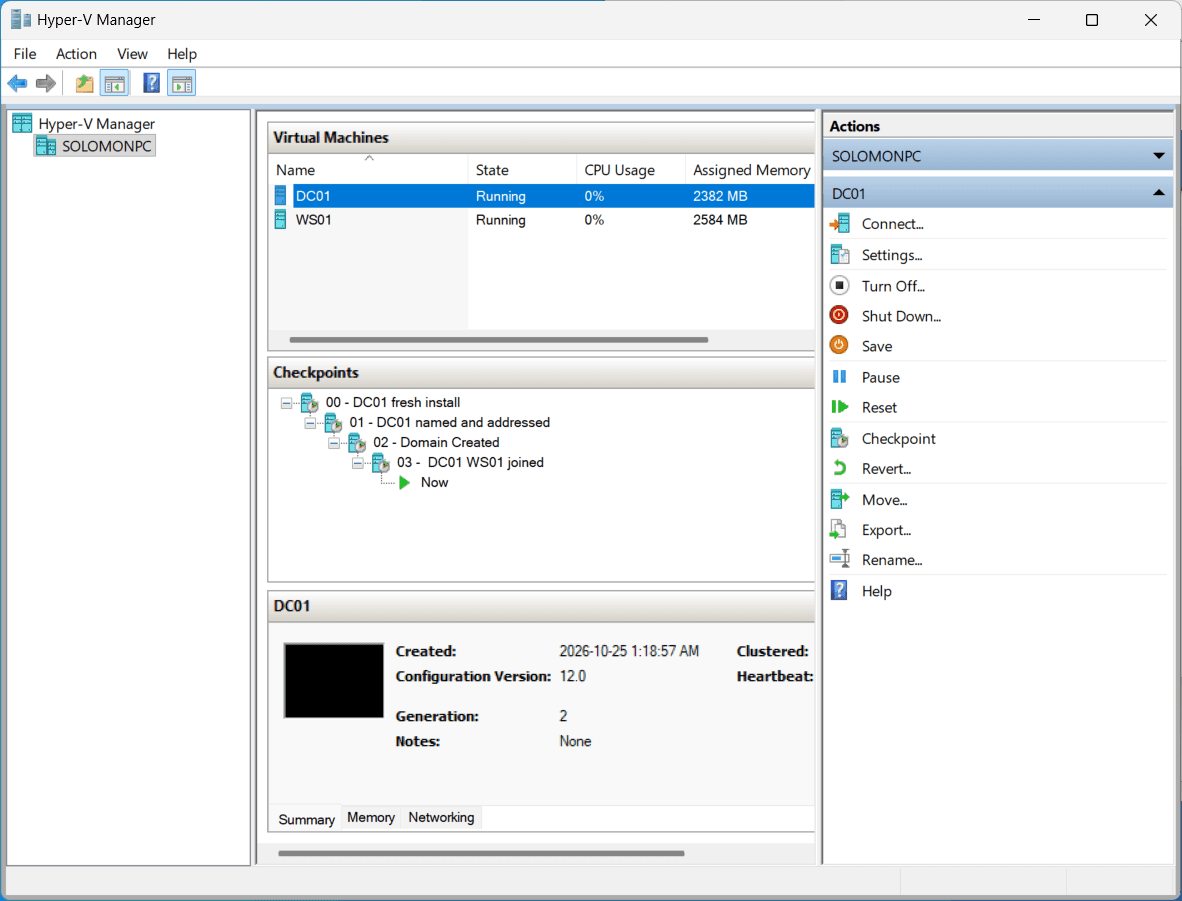Click the Connect icon in Actions

(839, 224)
